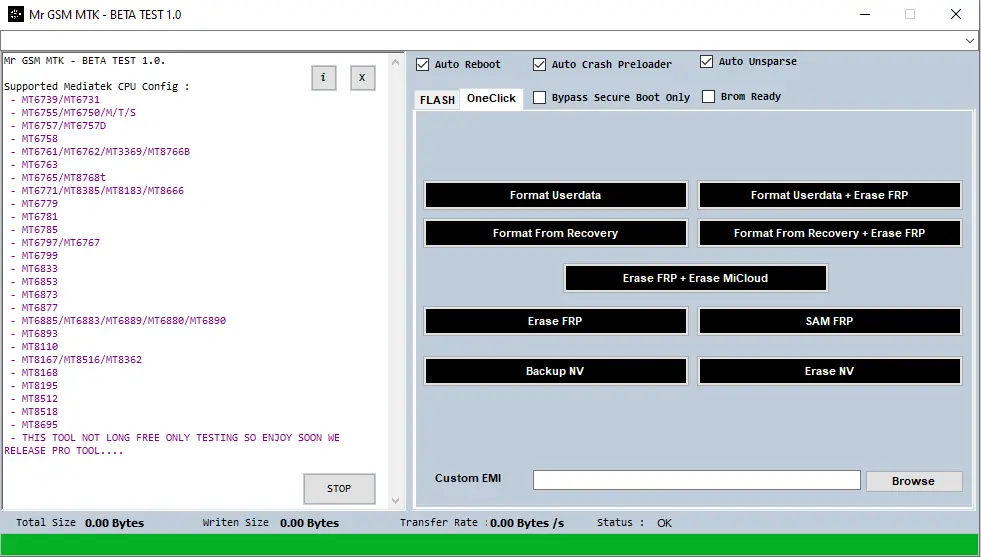Click Format From Recovery button
Image resolution: width=981 pixels, height=557 pixels.
pyautogui.click(x=556, y=233)
